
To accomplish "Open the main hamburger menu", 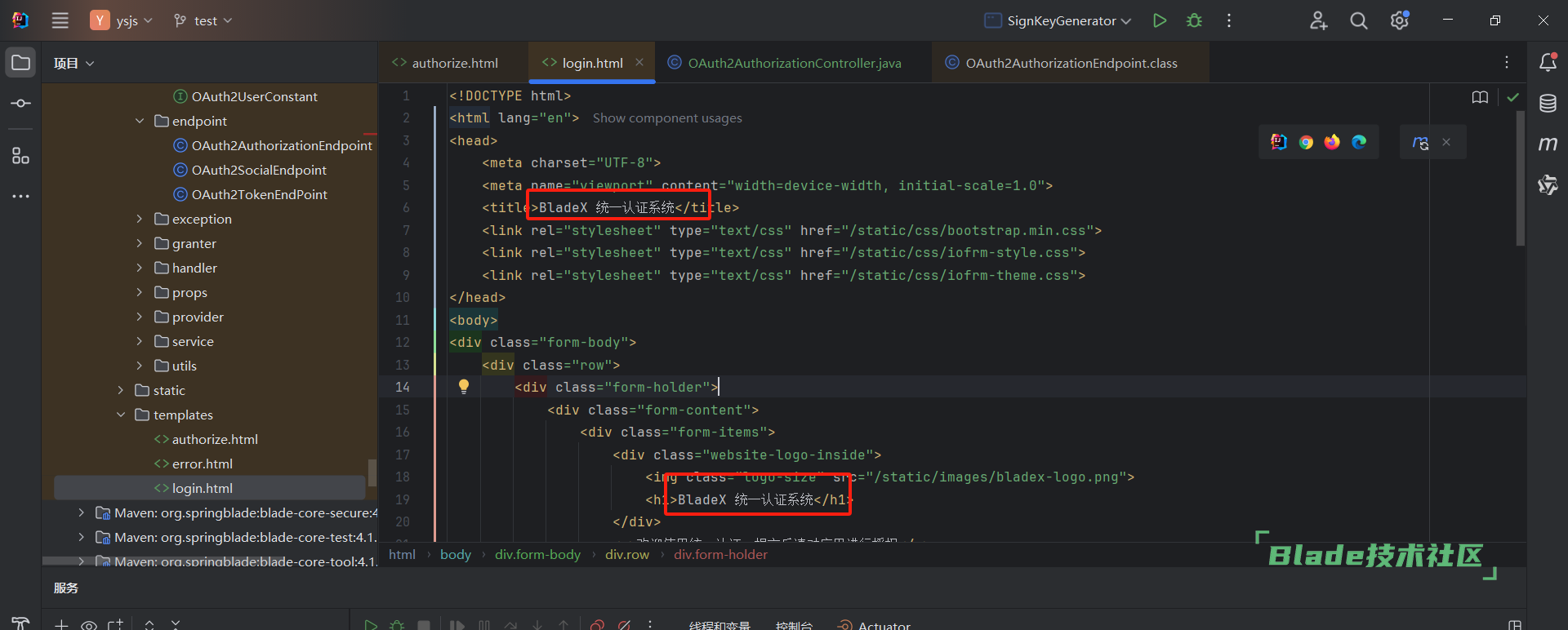I will tap(60, 20).
